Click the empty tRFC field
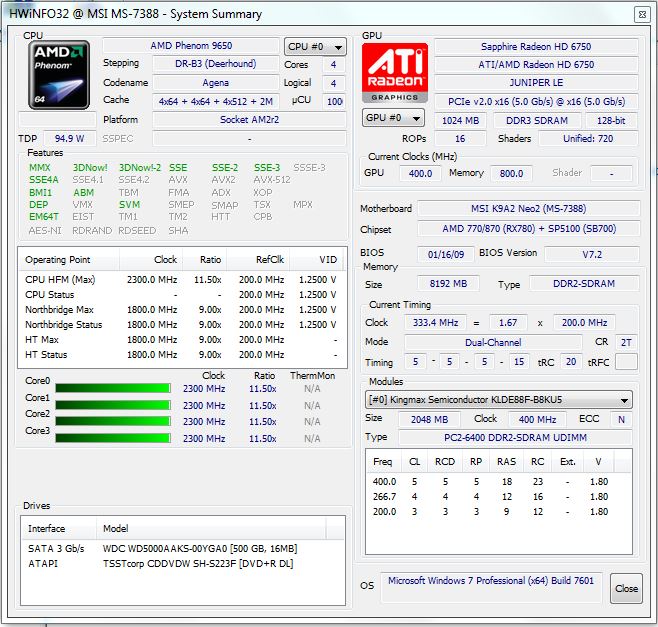Image resolution: width=658 pixels, height=627 pixels. click(x=626, y=362)
